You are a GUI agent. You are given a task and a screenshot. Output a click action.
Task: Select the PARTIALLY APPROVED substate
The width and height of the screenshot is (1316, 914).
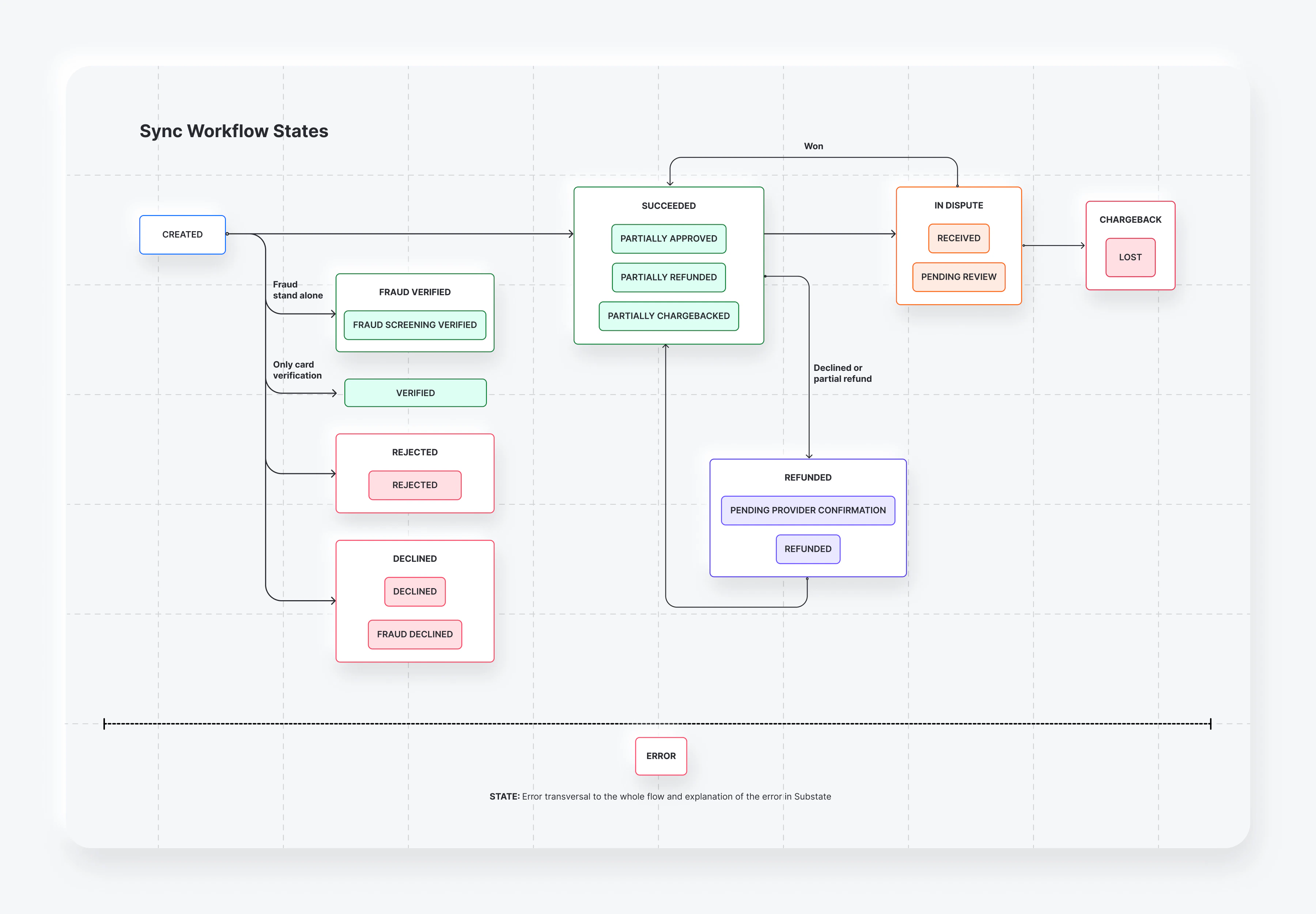[x=668, y=239]
